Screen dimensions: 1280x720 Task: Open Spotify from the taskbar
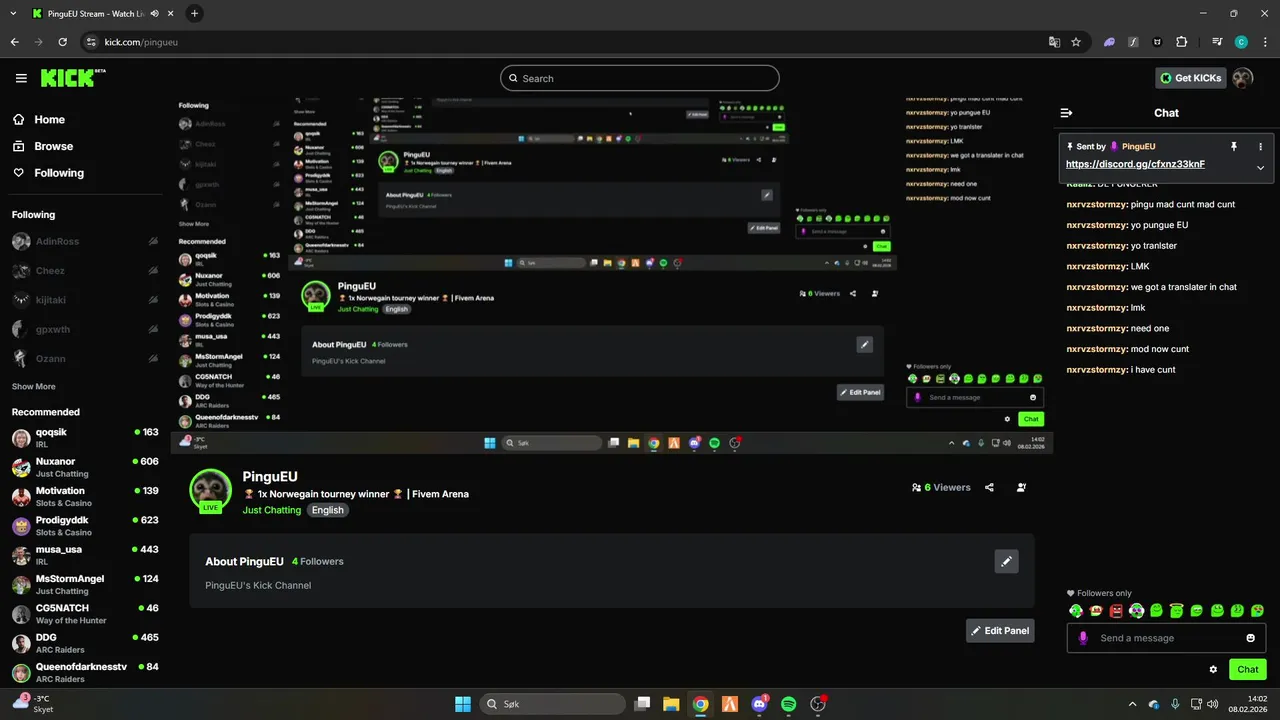788,704
